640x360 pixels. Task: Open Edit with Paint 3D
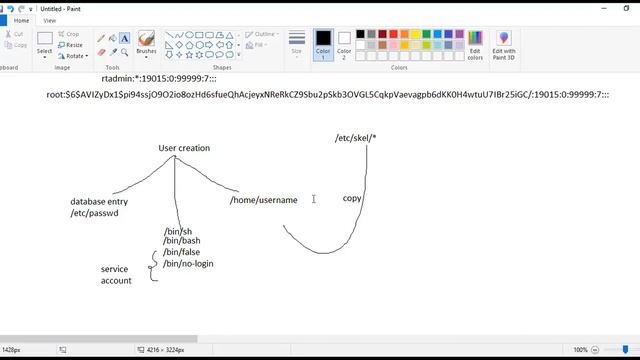pyautogui.click(x=504, y=45)
